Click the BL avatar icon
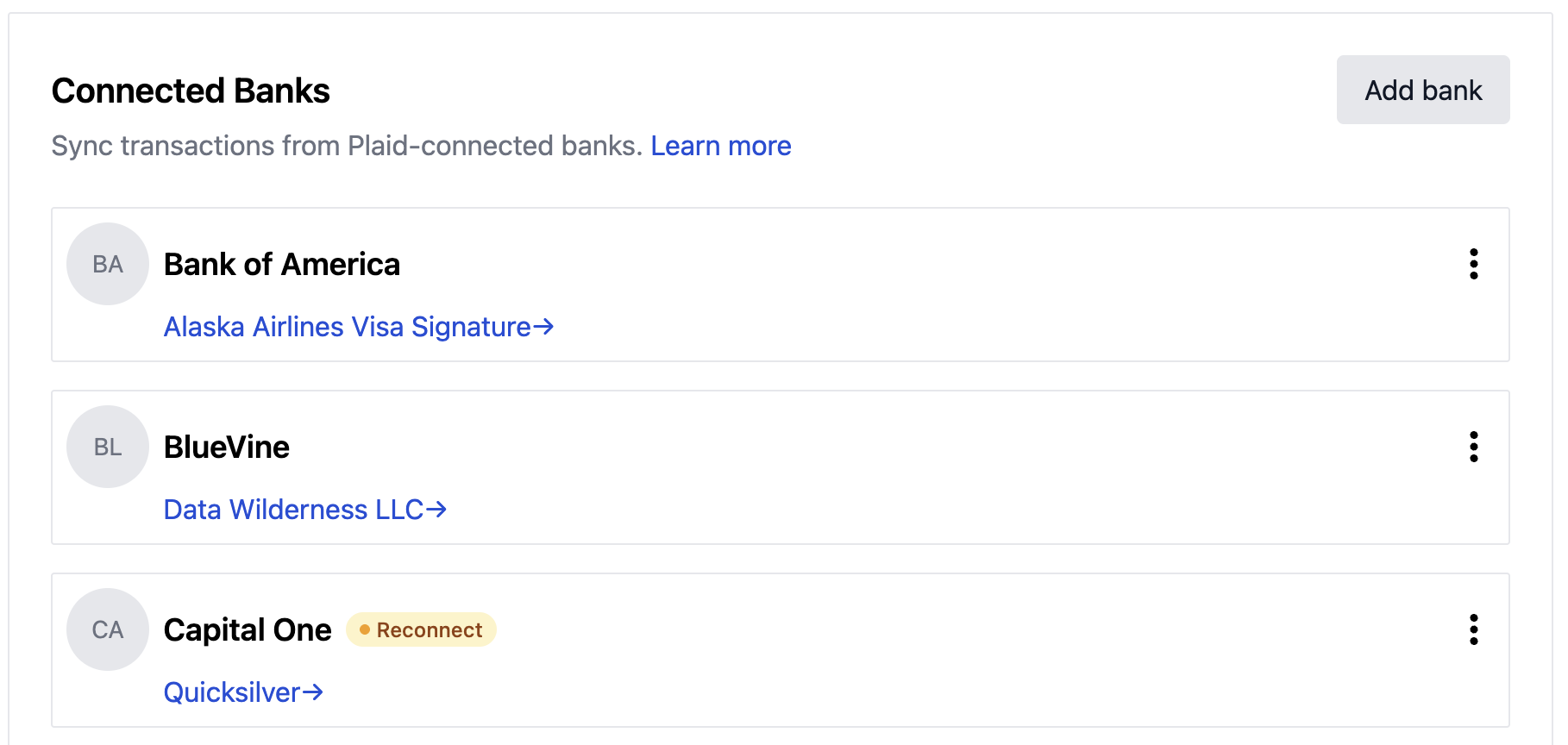Image resolution: width=1568 pixels, height=745 pixels. [108, 447]
